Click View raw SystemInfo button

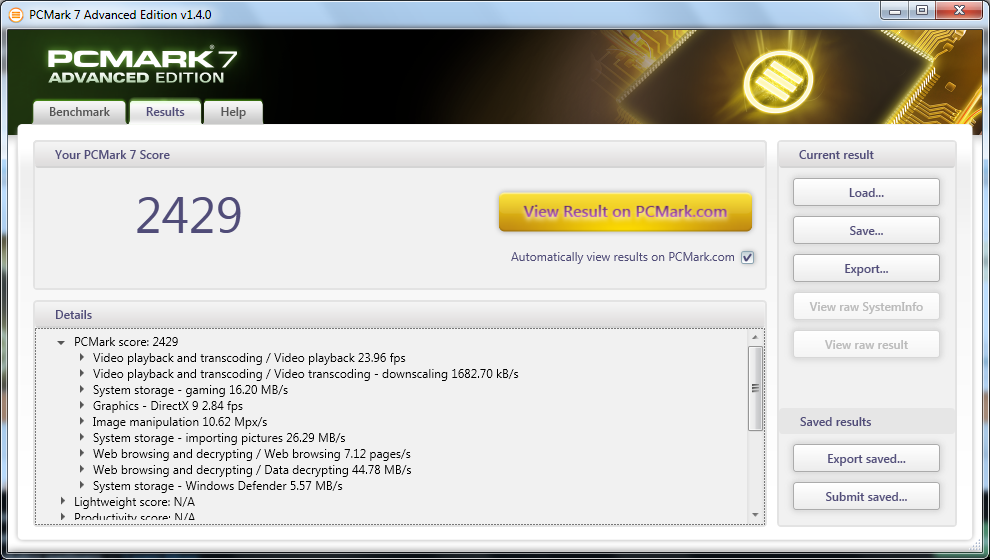[x=866, y=306]
